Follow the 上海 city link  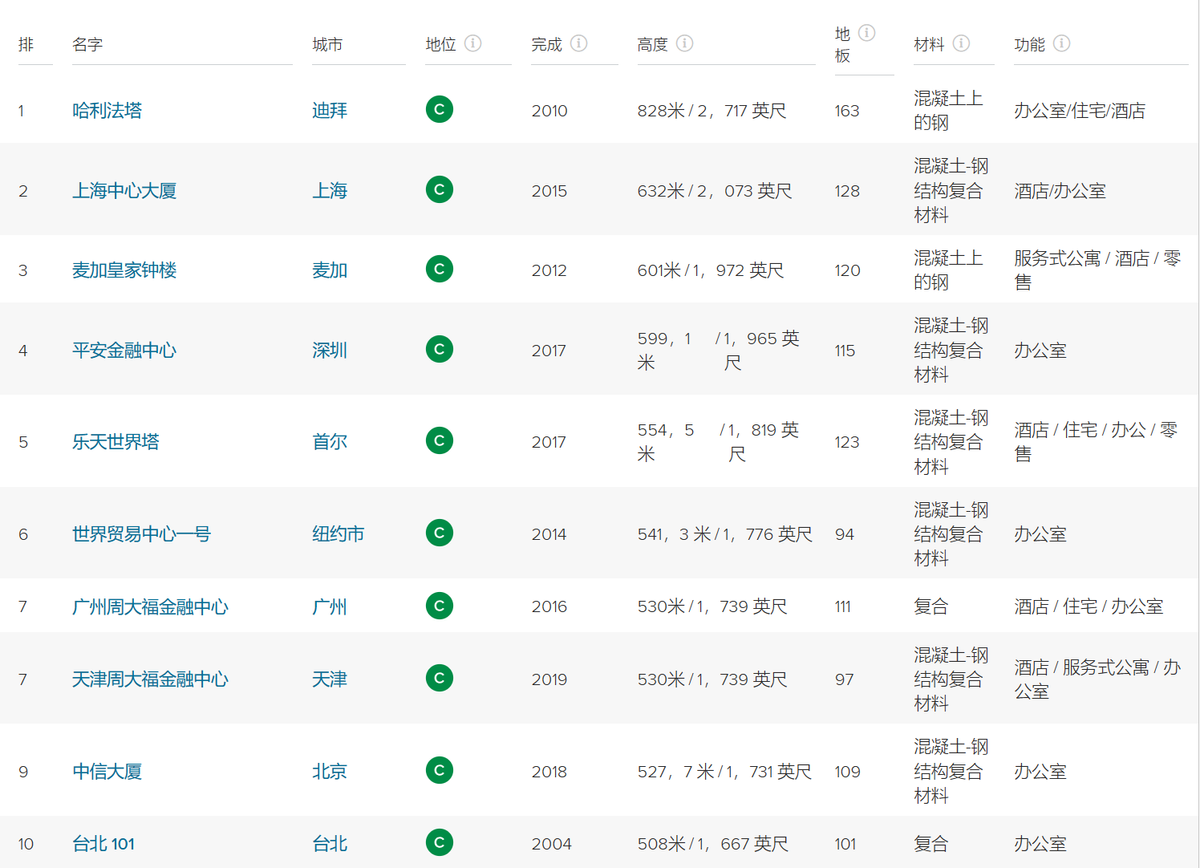(x=330, y=190)
